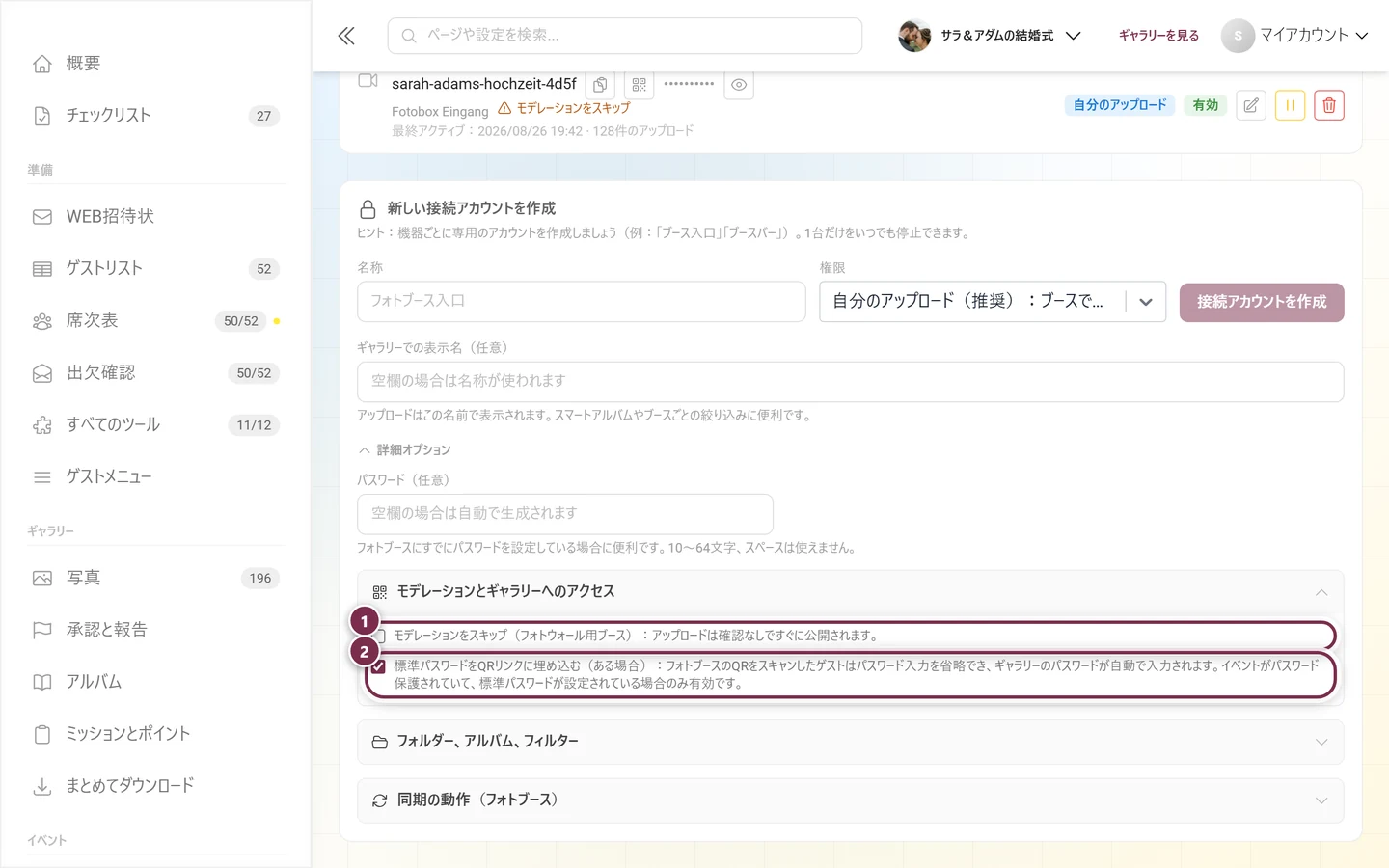Open 承認と報告 in the sidebar
The height and width of the screenshot is (868, 1389).
click(156, 631)
